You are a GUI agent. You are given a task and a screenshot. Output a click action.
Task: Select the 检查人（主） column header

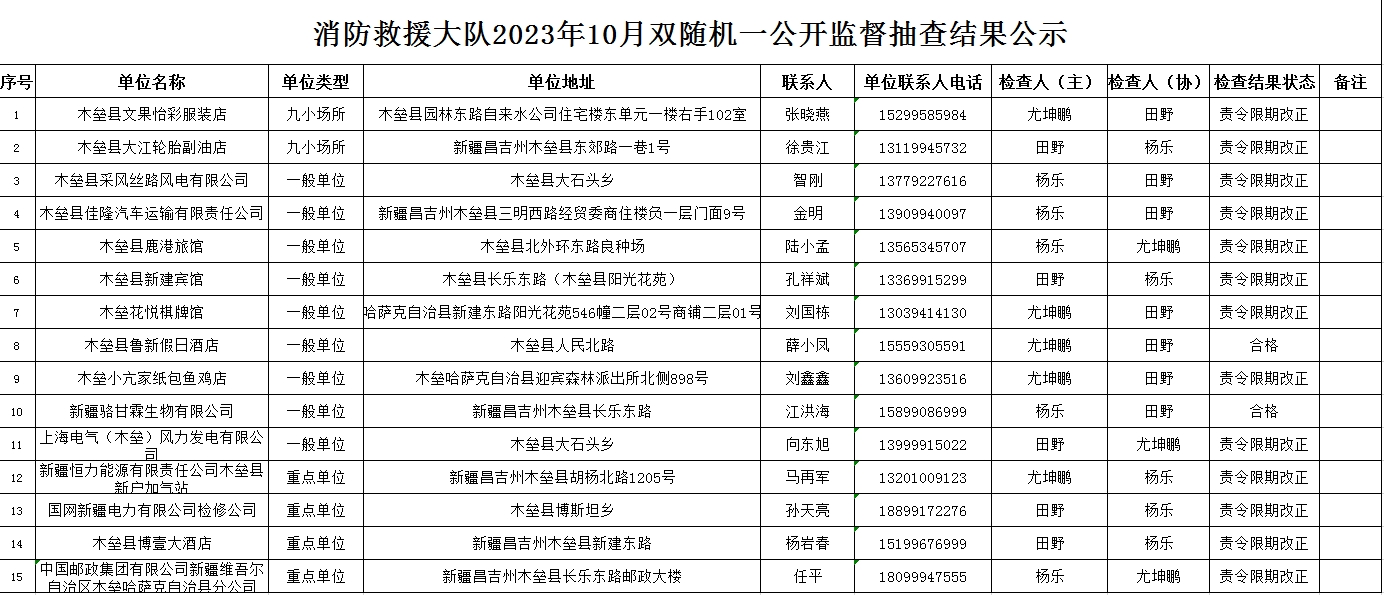1049,82
